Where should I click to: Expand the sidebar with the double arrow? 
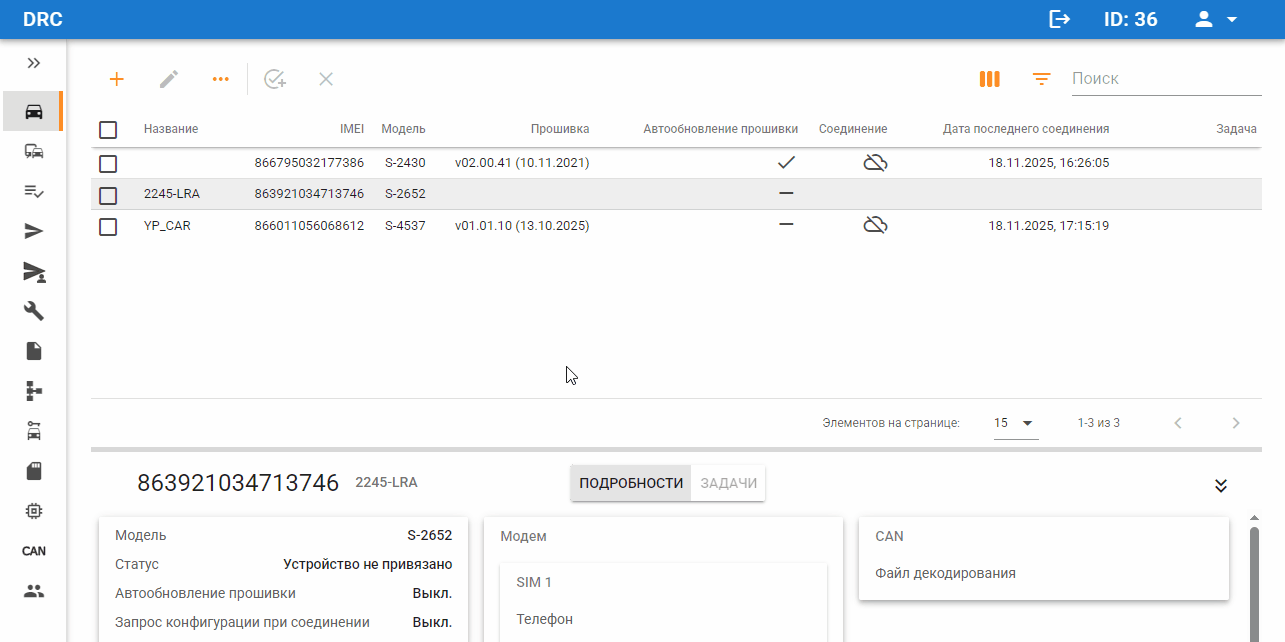33,62
